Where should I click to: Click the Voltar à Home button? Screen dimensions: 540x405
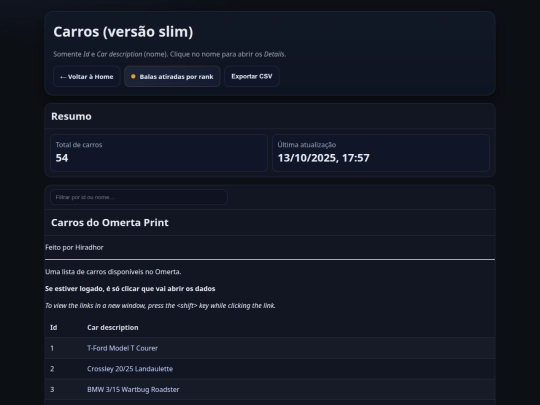[86, 76]
